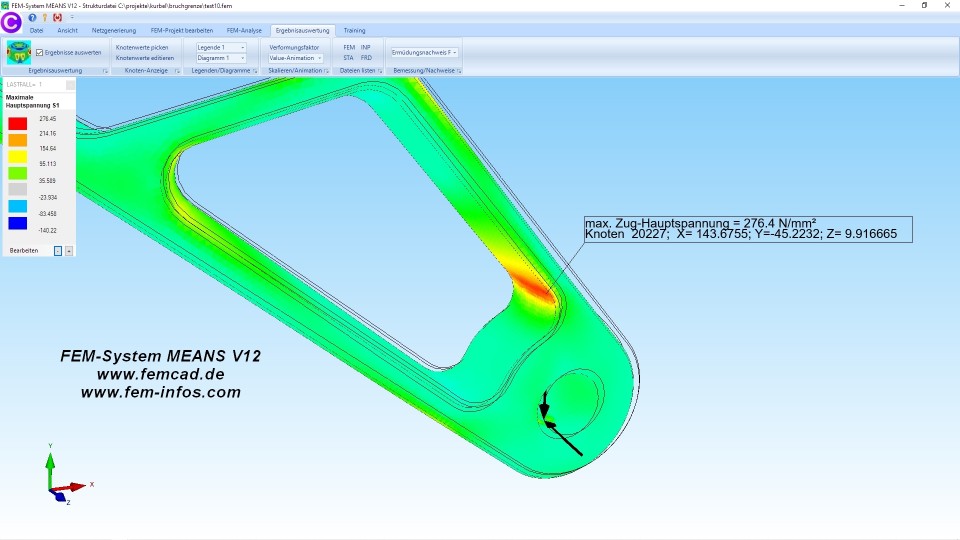
Task: Click the legend plus button beside Bearbeiten
Action: point(69,250)
